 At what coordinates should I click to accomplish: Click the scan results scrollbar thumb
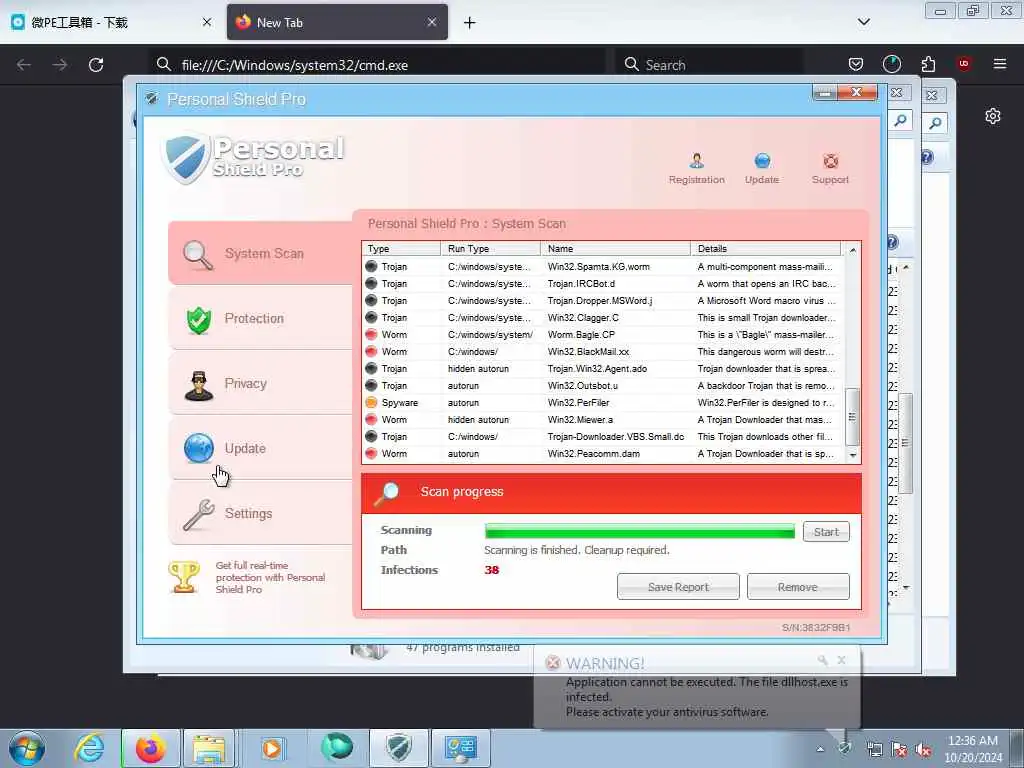point(852,416)
